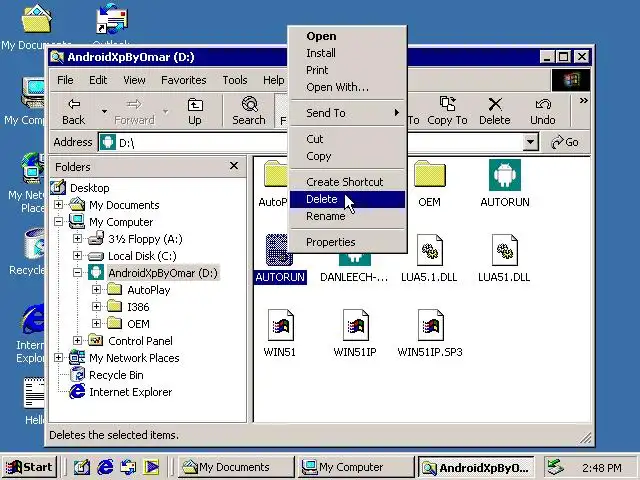Expand 3½ Floppy (A:) node
The image size is (640, 480).
(78, 239)
